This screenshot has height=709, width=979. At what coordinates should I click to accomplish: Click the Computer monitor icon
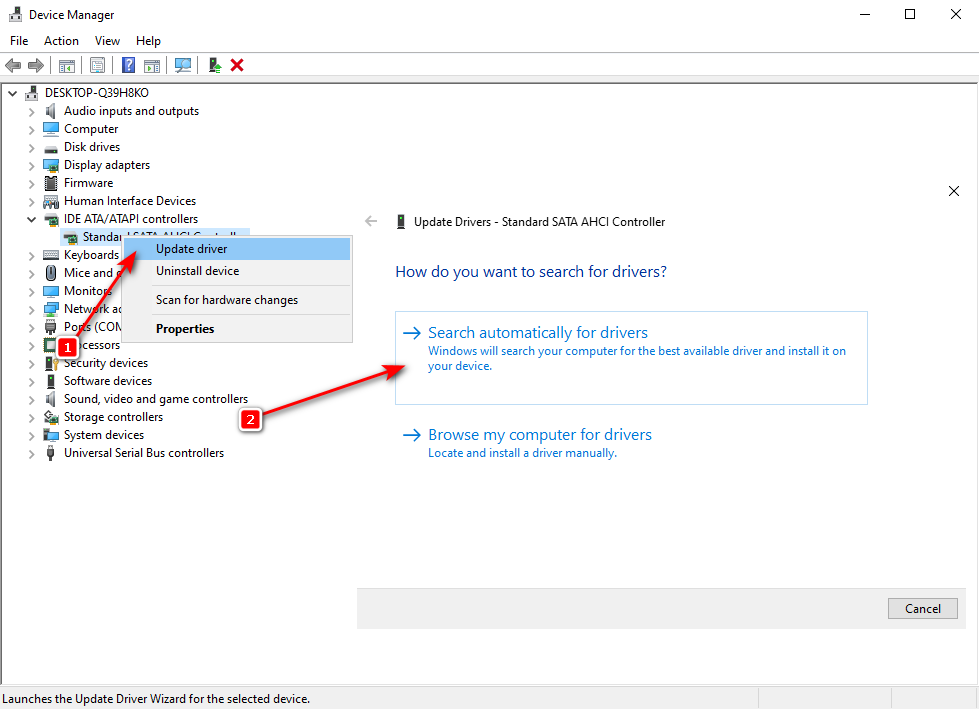coord(51,129)
